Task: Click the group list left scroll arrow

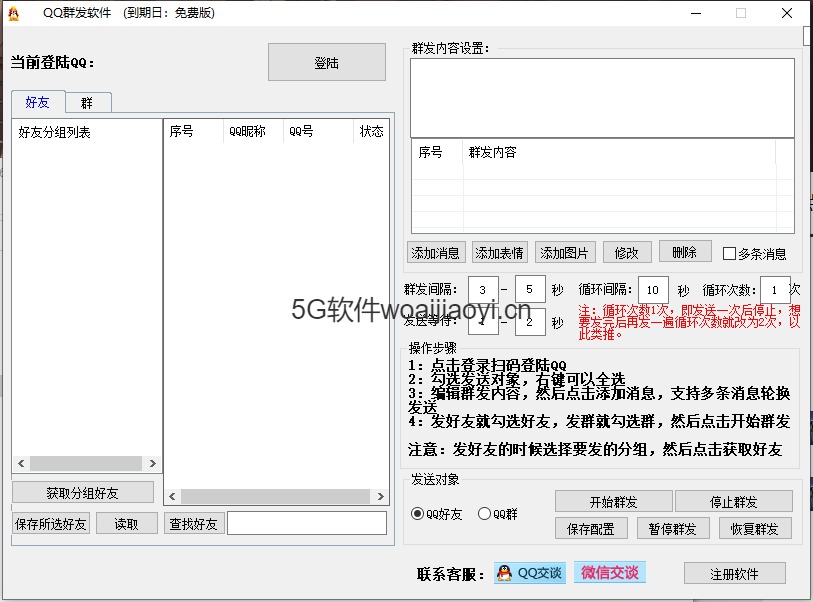Action: (21, 463)
